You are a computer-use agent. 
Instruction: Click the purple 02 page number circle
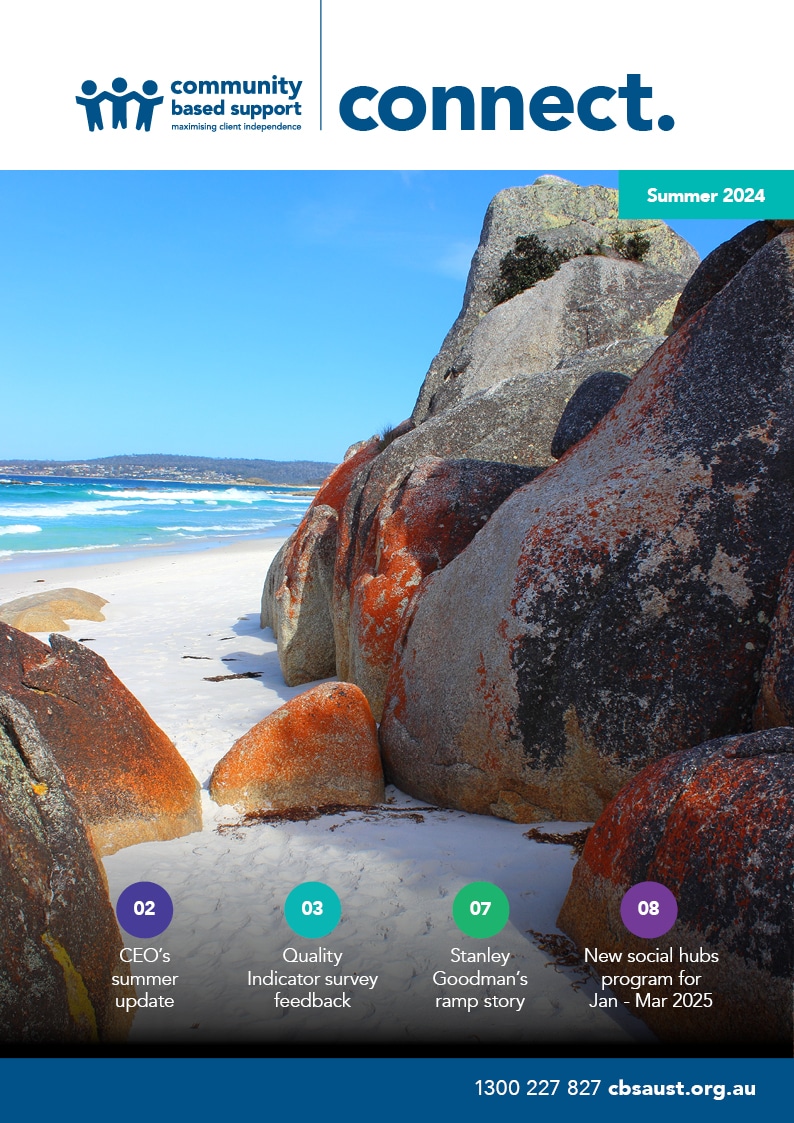coord(145,909)
